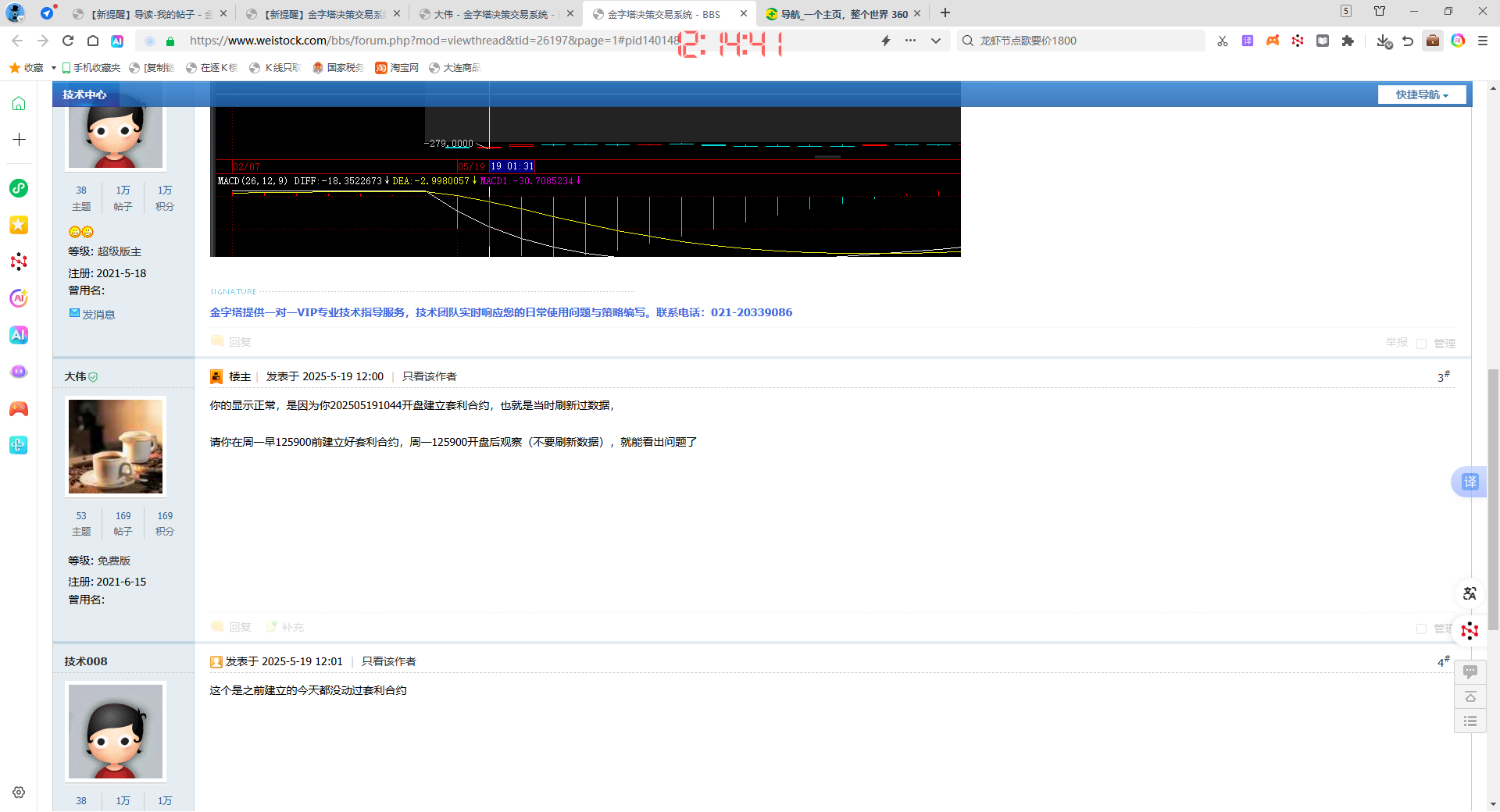Click the floating language translate 文A icon
The image size is (1500, 812).
coord(1470,593)
